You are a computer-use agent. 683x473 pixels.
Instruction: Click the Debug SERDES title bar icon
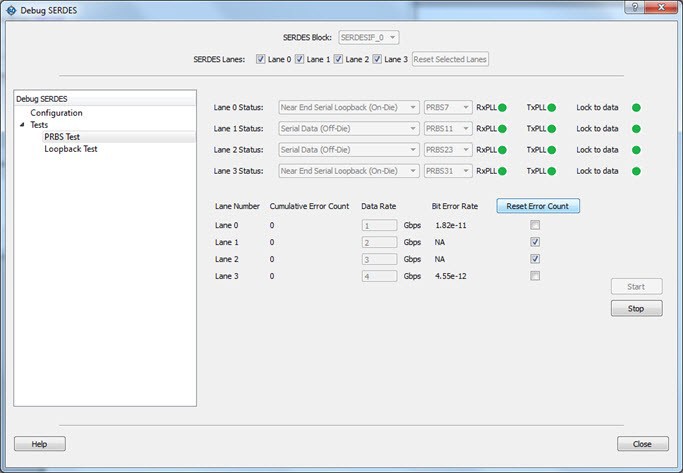pyautogui.click(x=11, y=8)
